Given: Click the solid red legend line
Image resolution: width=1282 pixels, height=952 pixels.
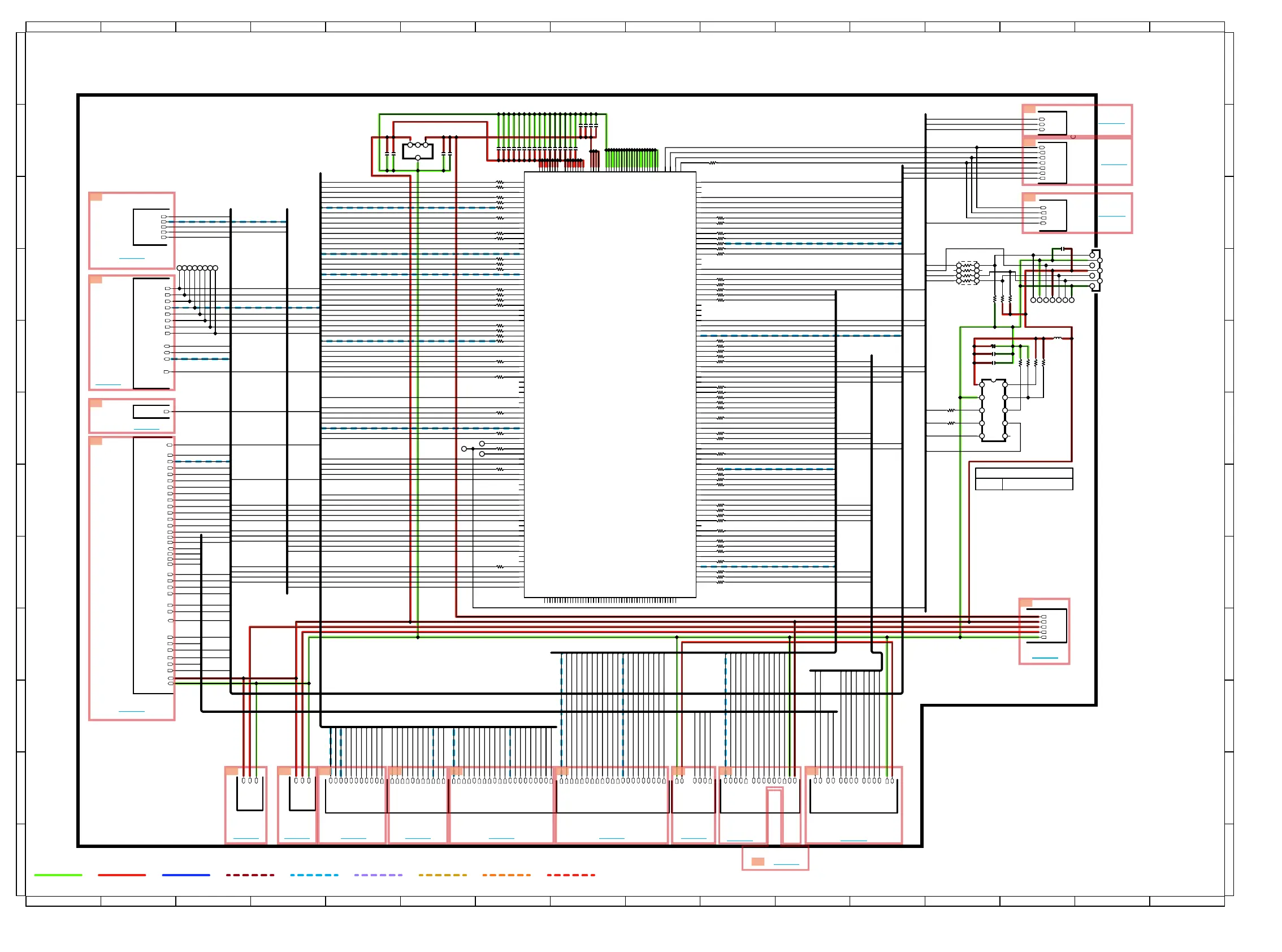Looking at the screenshot, I should 122,875.
